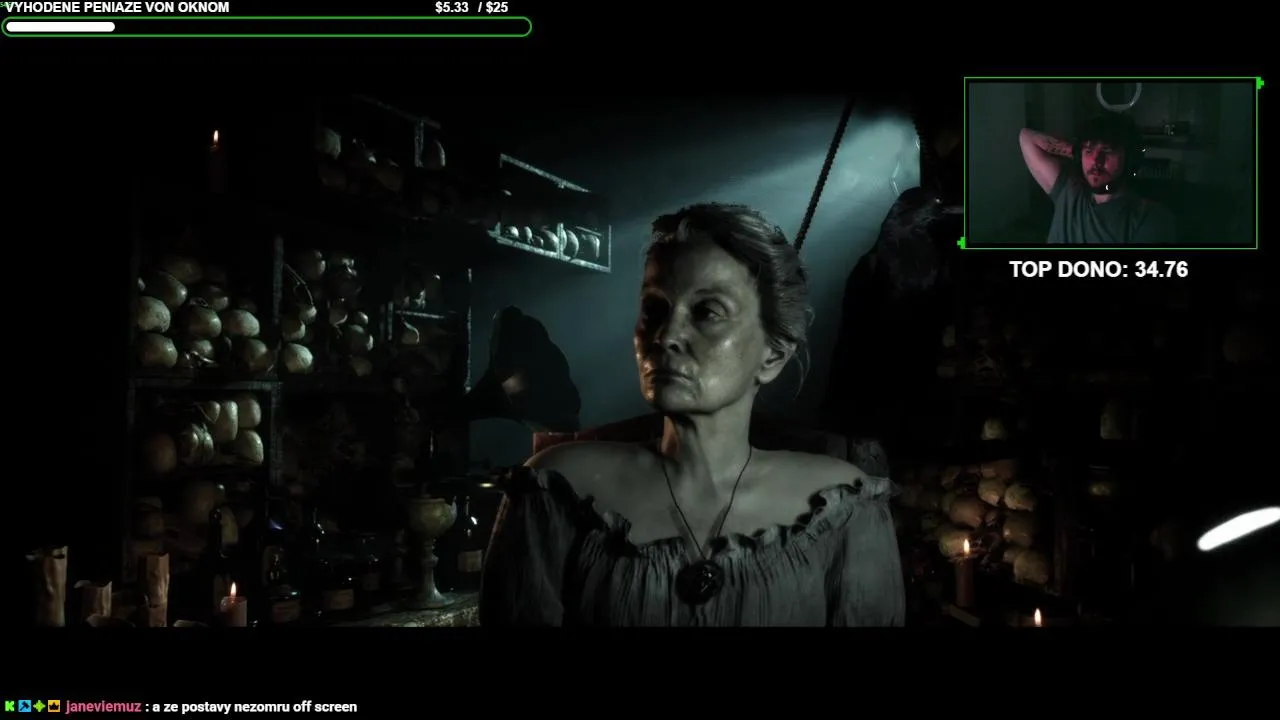Image resolution: width=1280 pixels, height=720 pixels.
Task: Click the chat message 'a ze postavy nezomru off screen'
Action: (x=255, y=707)
